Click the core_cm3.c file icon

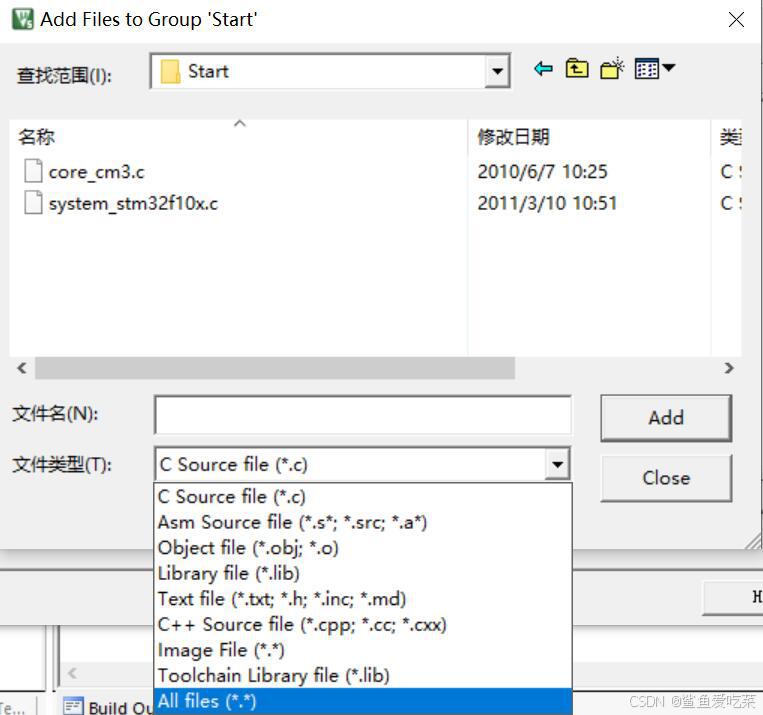[33, 171]
